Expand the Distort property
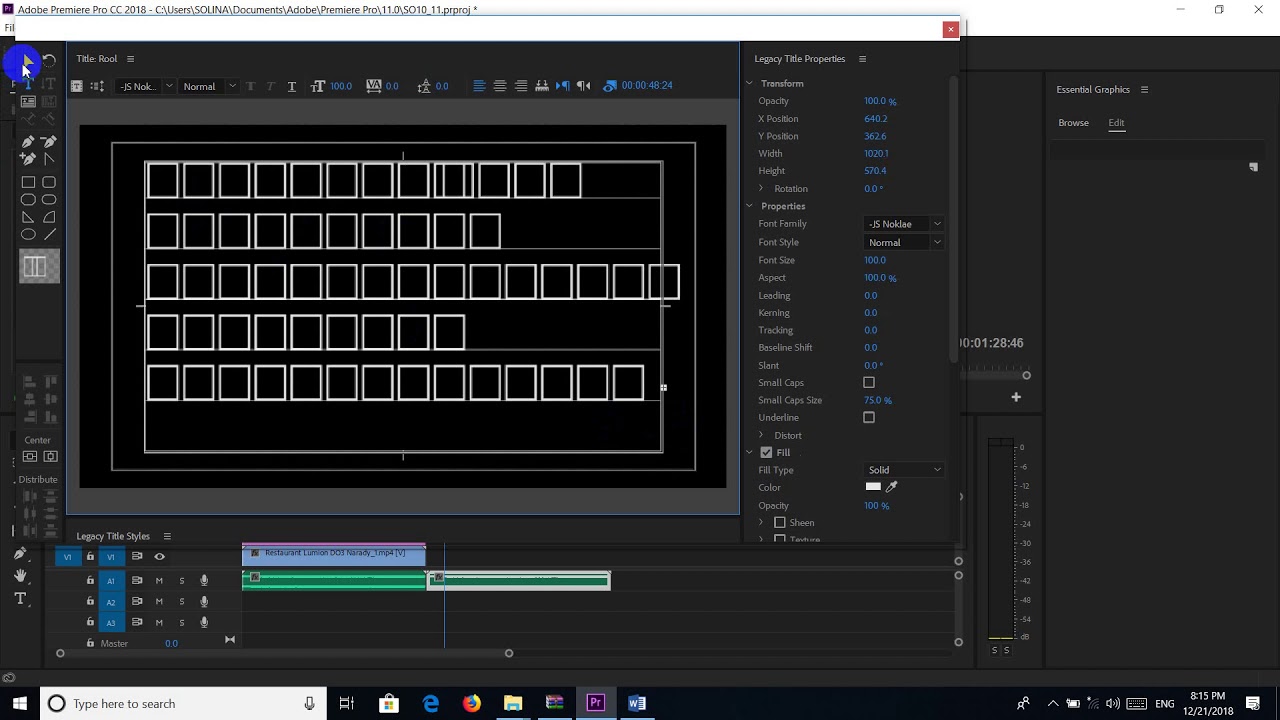The height and width of the screenshot is (720, 1280). tap(761, 435)
